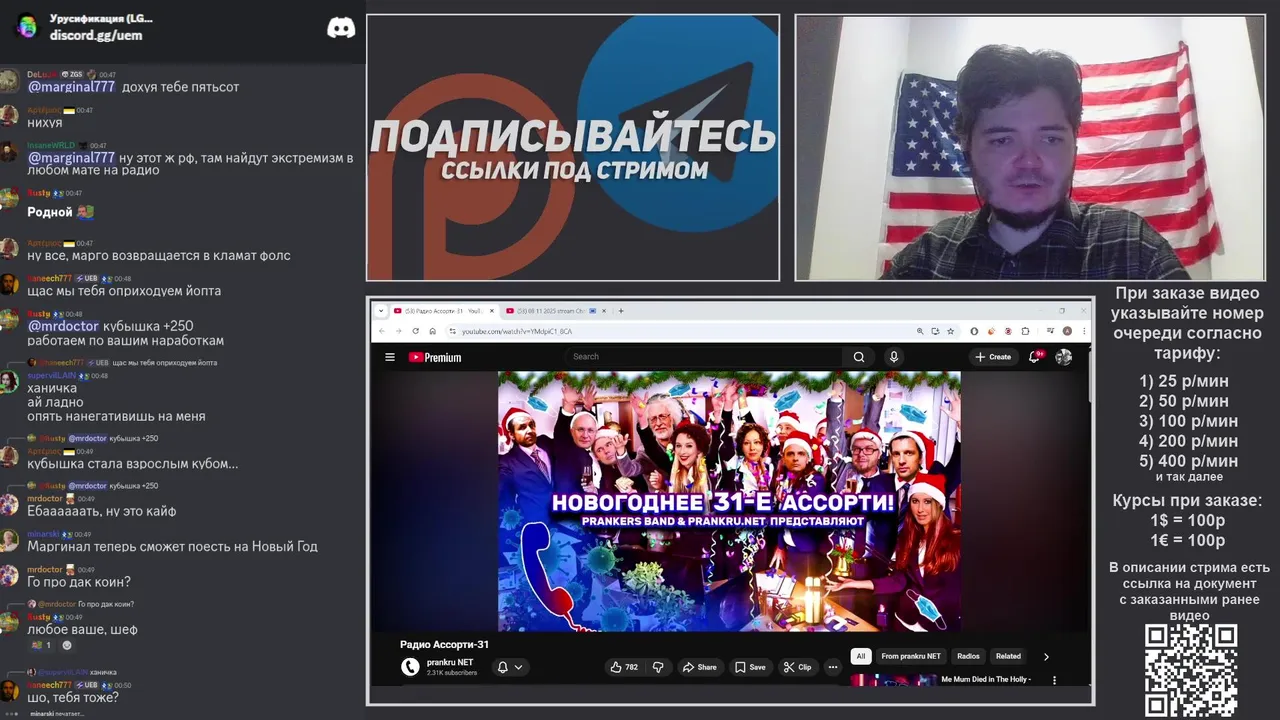Image resolution: width=1280 pixels, height=720 pixels.
Task: Open more actions ellipsis under video
Action: pos(832,667)
